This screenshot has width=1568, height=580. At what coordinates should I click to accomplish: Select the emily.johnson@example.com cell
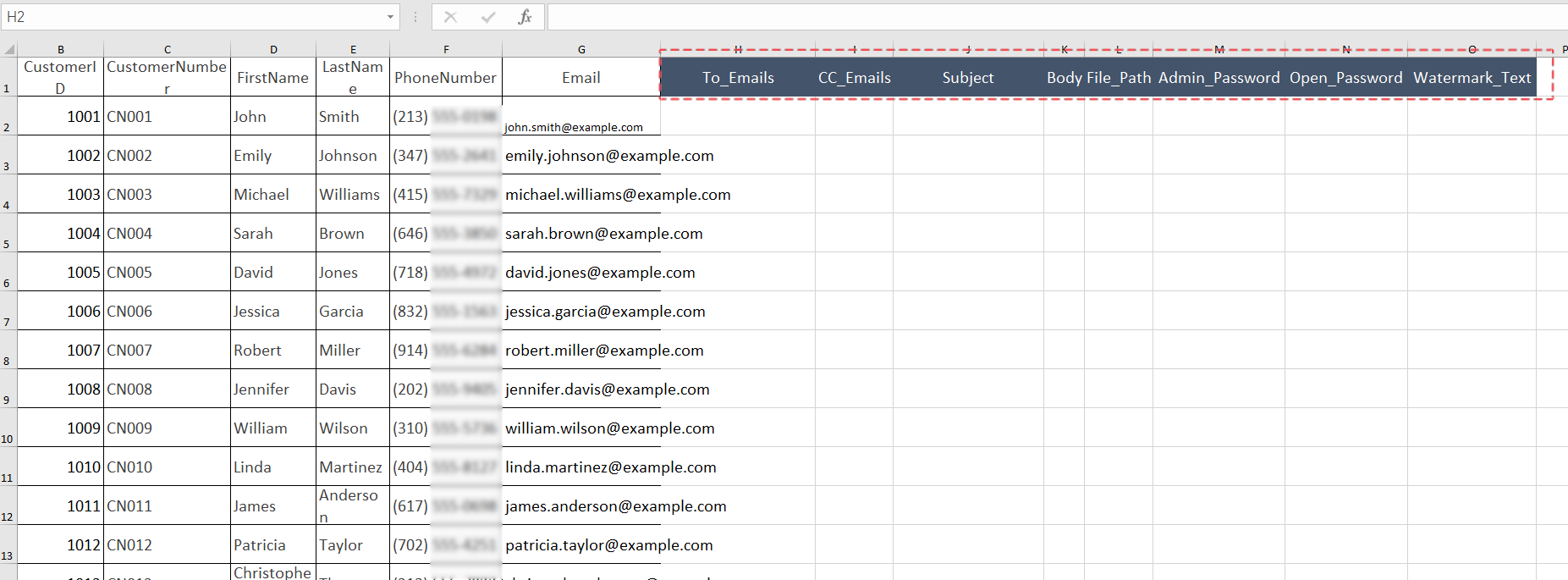tap(581, 155)
